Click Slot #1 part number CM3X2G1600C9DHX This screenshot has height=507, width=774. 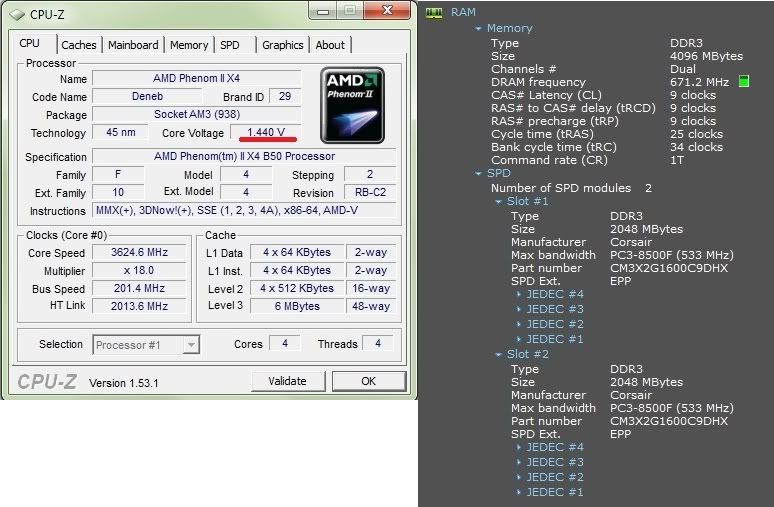[x=669, y=268]
